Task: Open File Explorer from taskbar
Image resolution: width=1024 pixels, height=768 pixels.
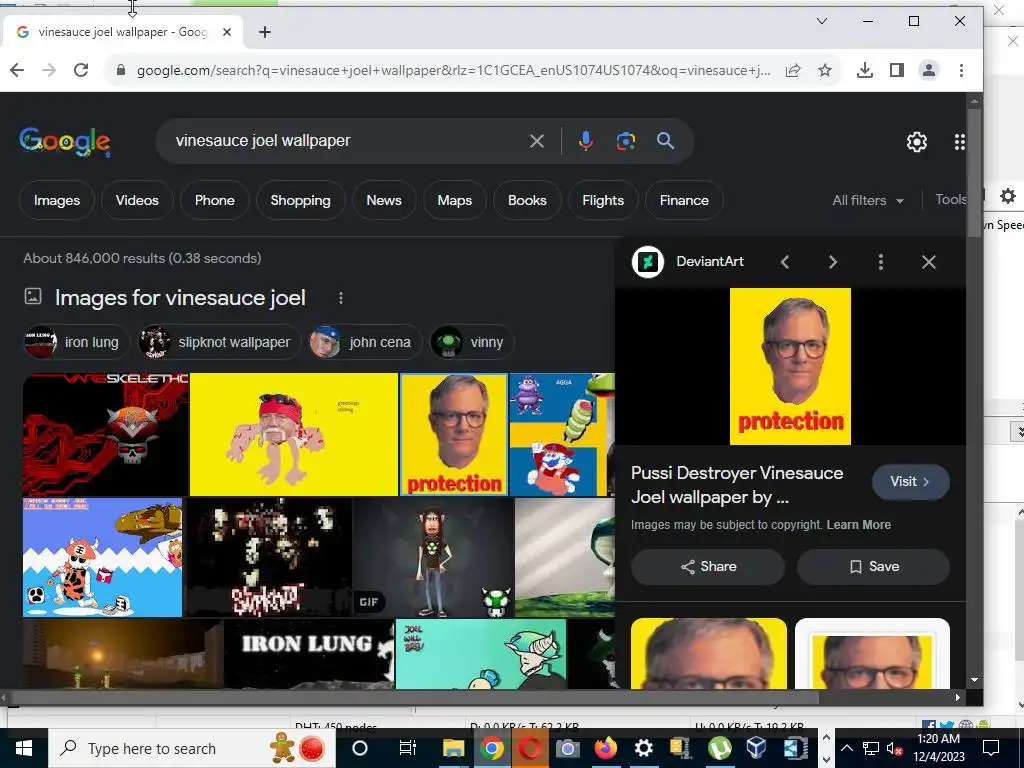Action: click(x=453, y=748)
